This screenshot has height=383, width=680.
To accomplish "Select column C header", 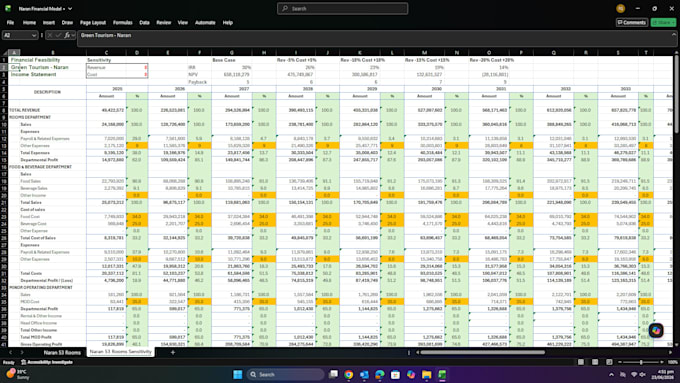I will coord(106,52).
